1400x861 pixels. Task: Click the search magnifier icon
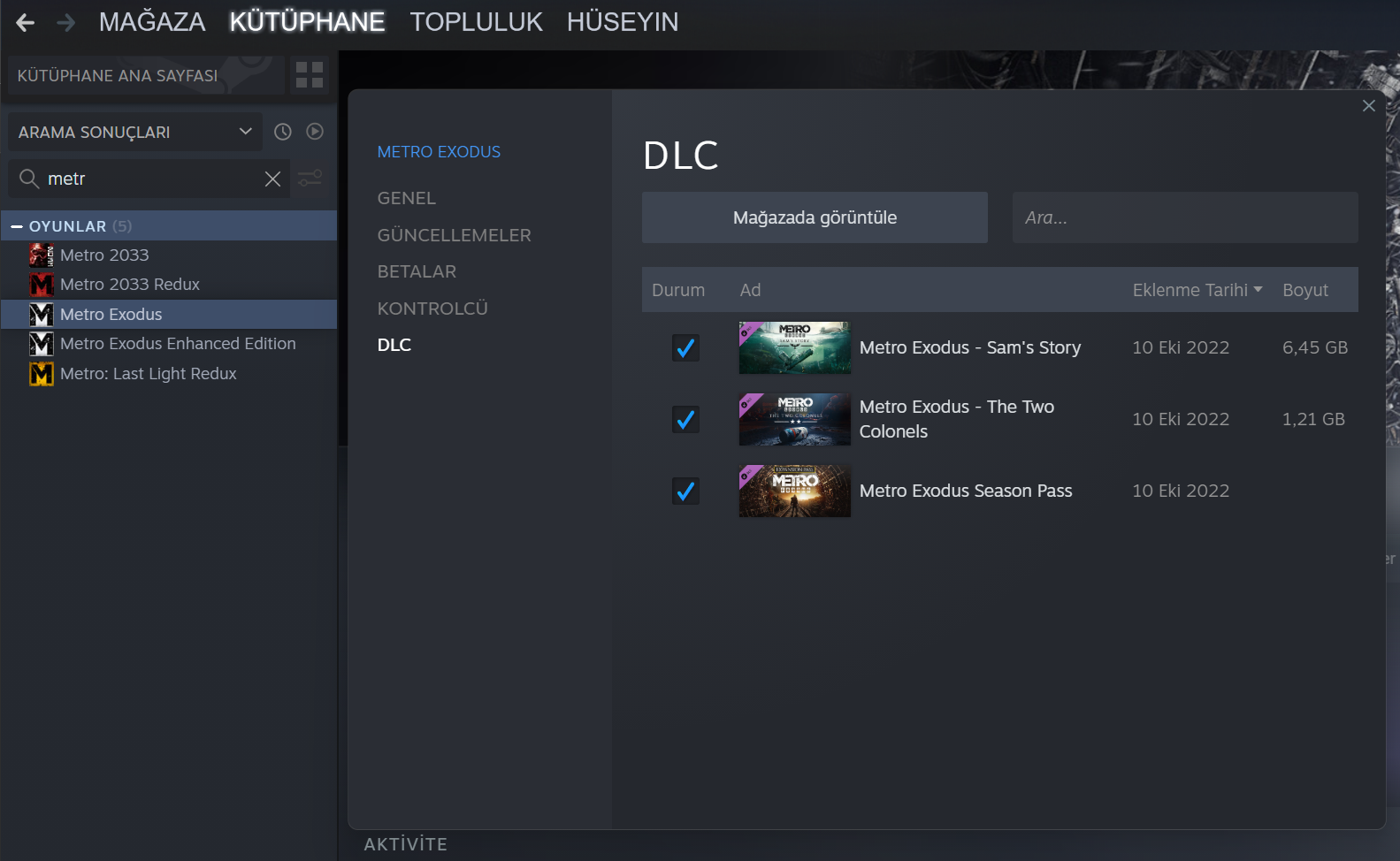(29, 179)
